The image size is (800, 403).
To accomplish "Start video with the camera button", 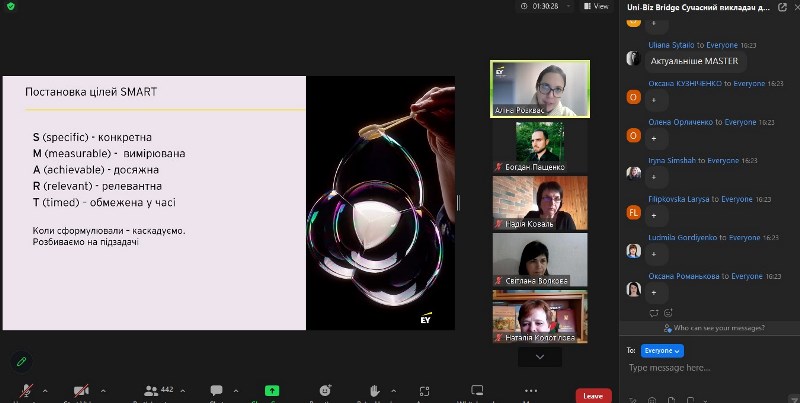I will (81, 391).
